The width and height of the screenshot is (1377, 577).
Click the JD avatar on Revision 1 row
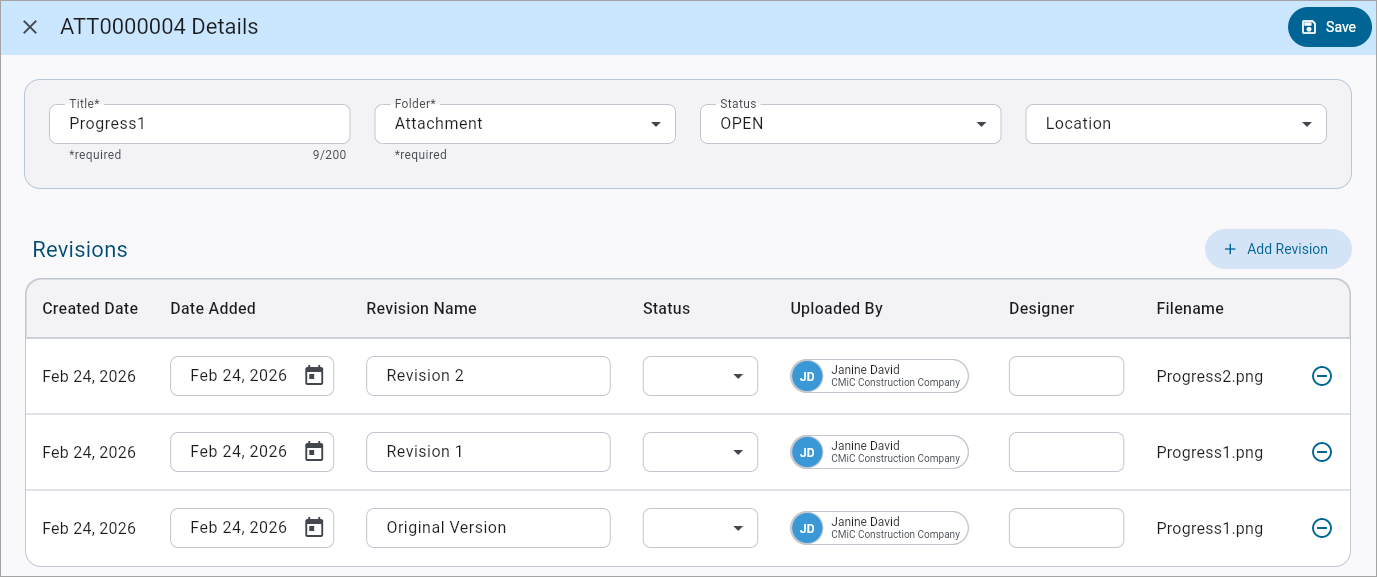806,452
